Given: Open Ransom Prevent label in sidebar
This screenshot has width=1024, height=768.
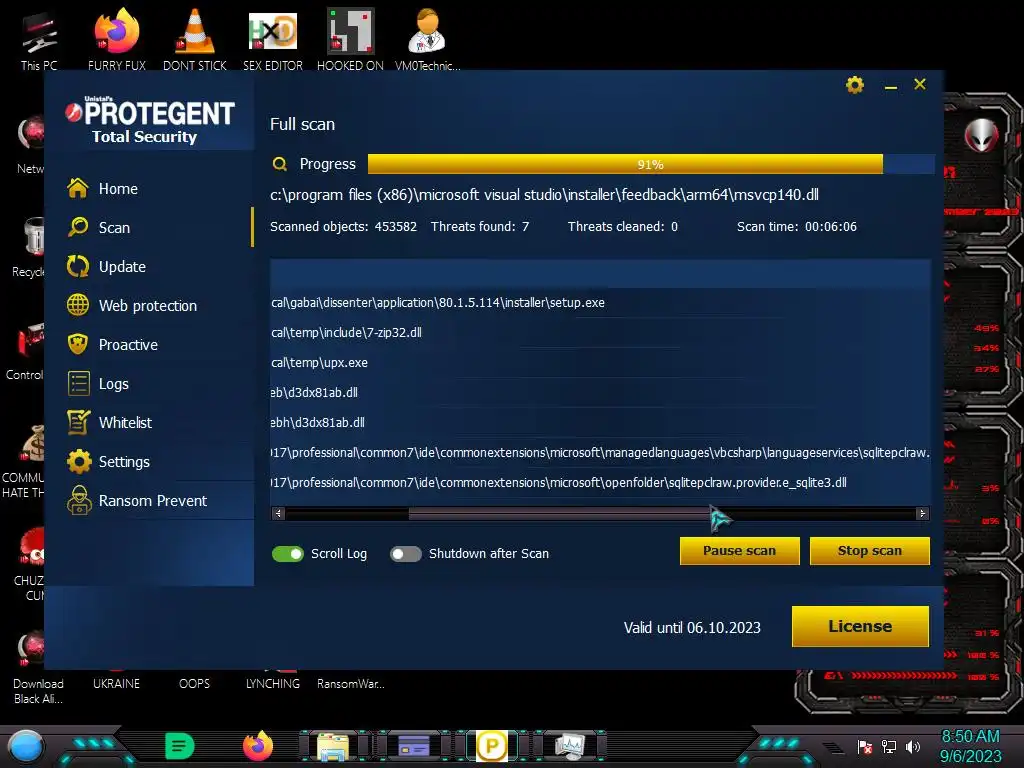Looking at the screenshot, I should [153, 501].
